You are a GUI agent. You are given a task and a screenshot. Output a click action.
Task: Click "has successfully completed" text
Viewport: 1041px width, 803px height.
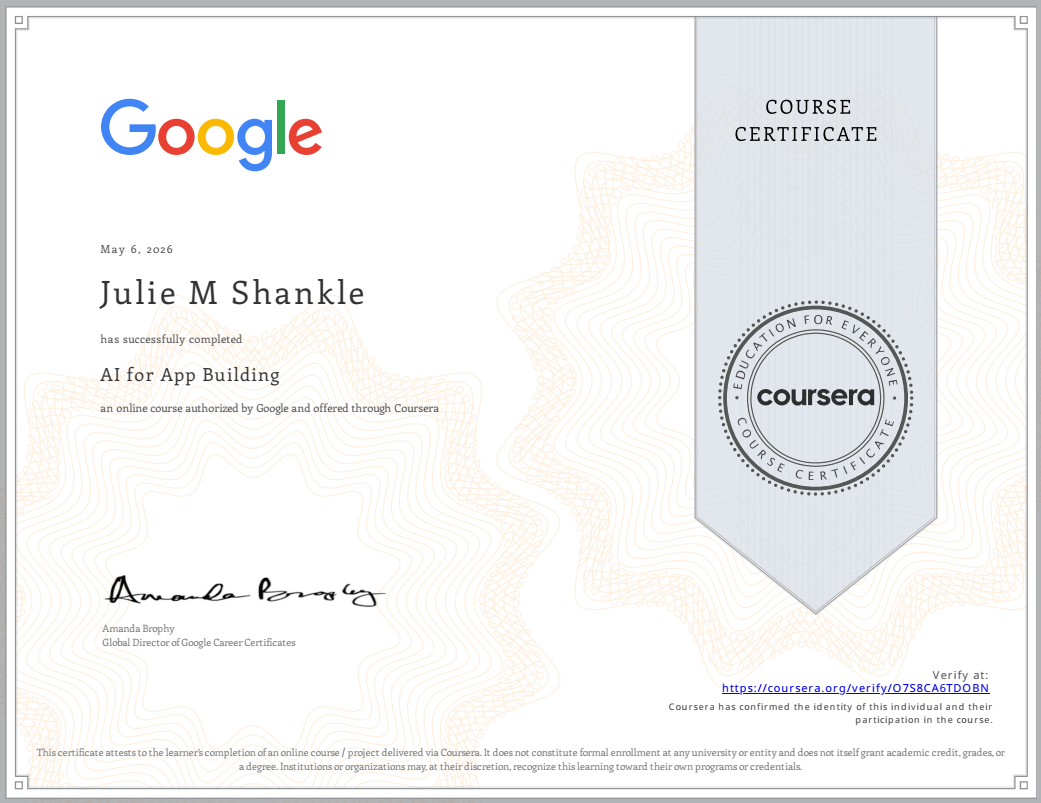click(171, 339)
